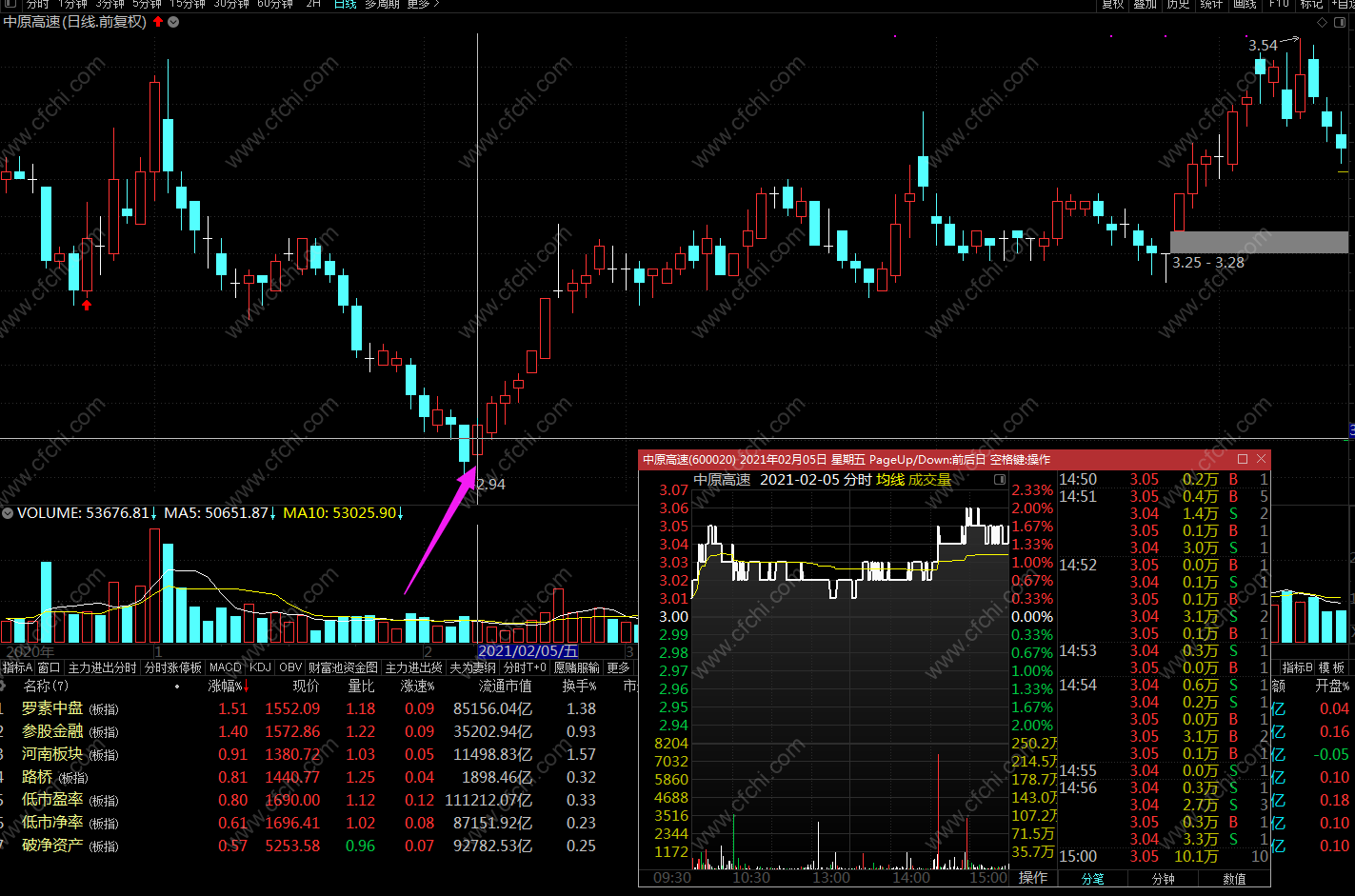Select the 路桥 row

(318, 777)
